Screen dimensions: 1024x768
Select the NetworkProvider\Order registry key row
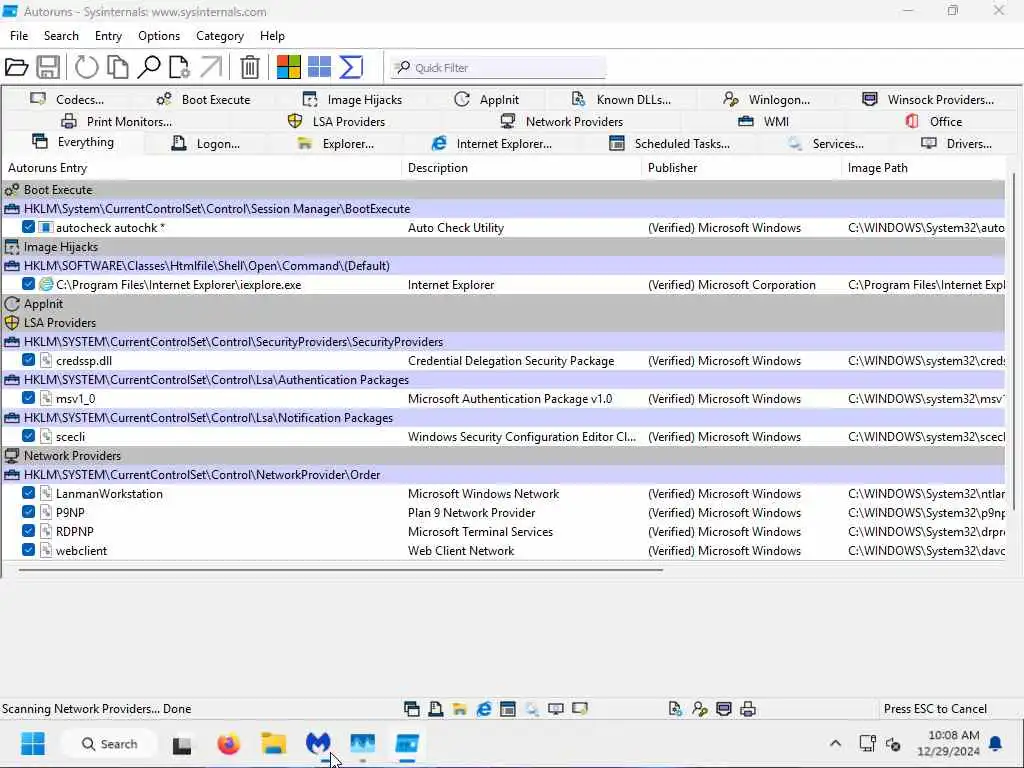click(503, 474)
